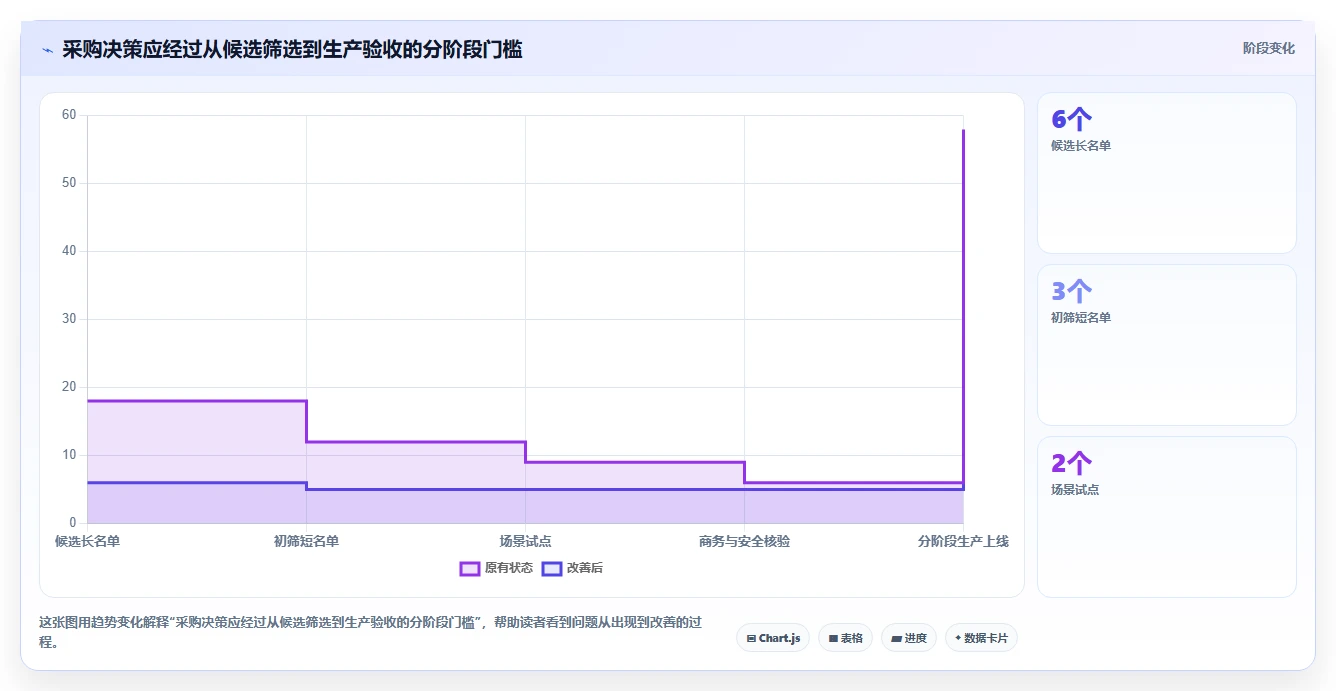The image size is (1336, 691).
Task: Click y-axis tick label 30
Action: [69, 319]
